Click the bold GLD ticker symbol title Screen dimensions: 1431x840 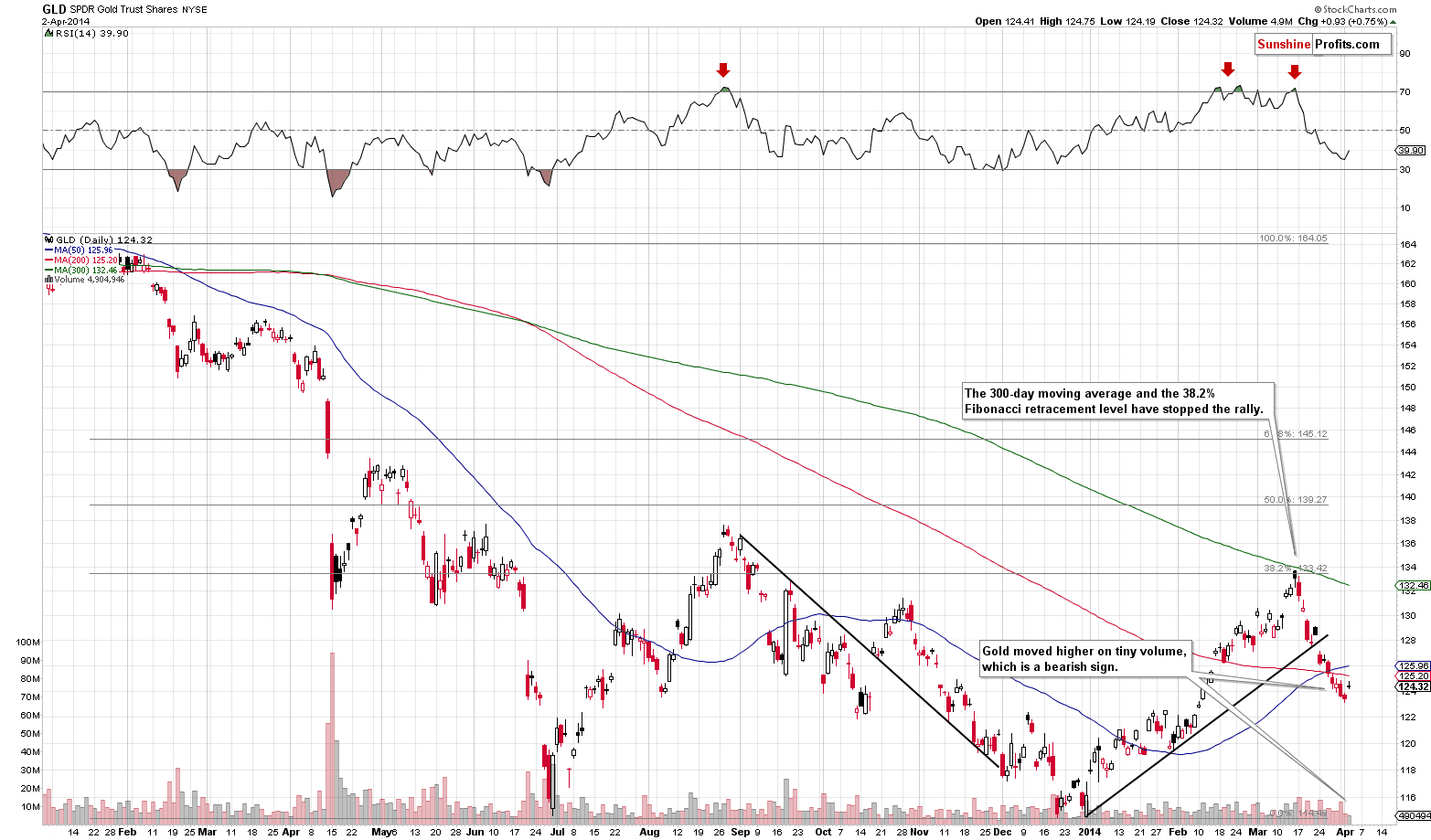pos(53,9)
